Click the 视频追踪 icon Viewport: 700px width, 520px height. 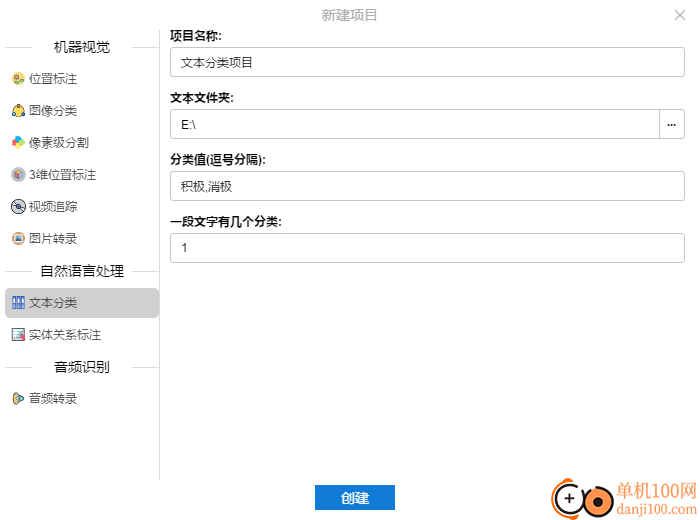pyautogui.click(x=18, y=207)
